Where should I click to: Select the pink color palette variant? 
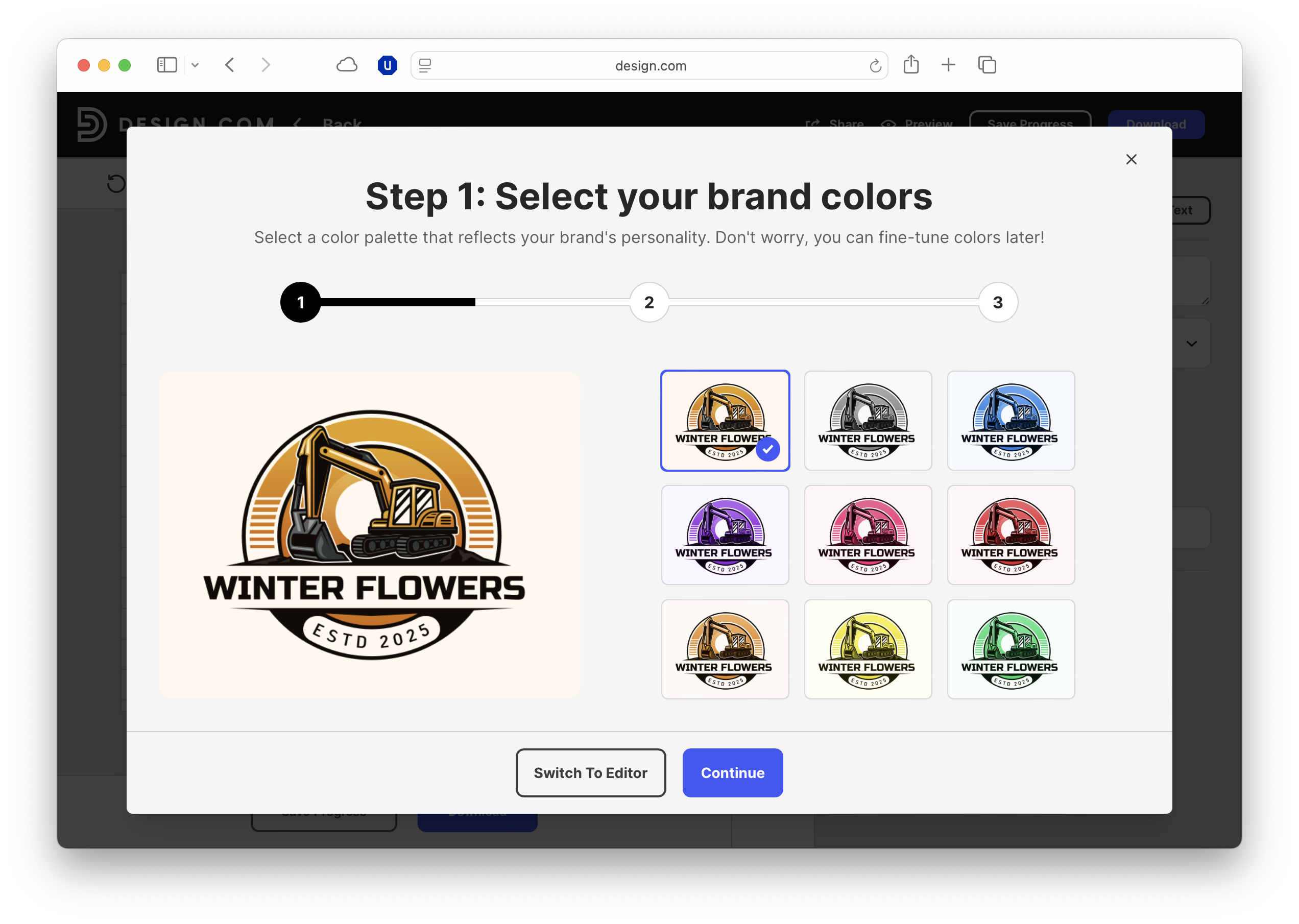[868, 535]
